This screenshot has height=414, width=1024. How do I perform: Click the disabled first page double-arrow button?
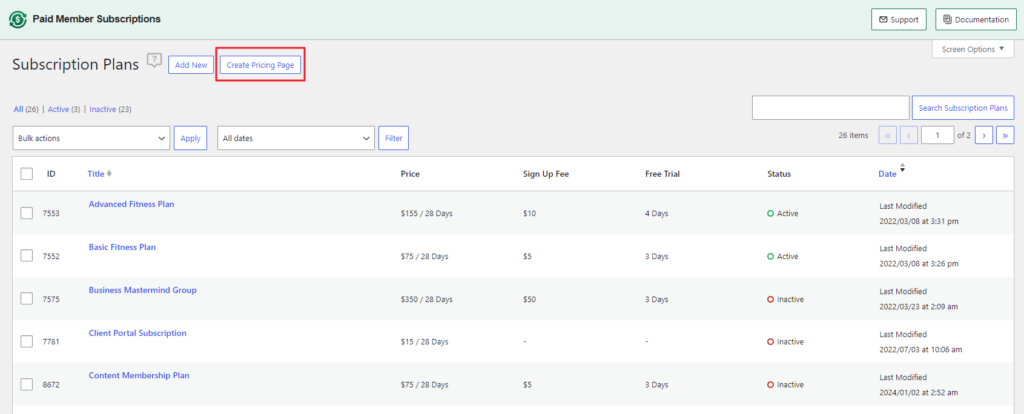point(888,135)
